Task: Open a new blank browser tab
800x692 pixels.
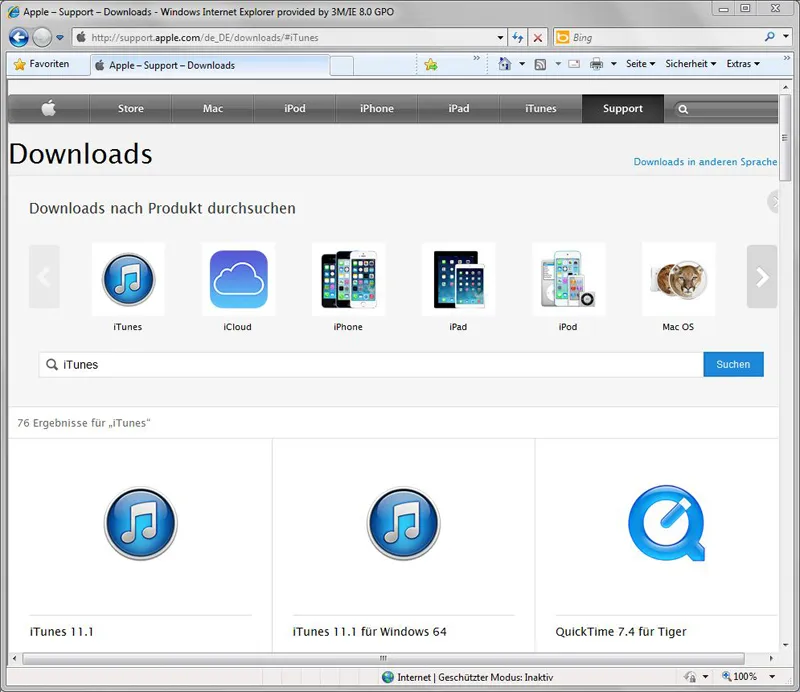Action: (342, 66)
